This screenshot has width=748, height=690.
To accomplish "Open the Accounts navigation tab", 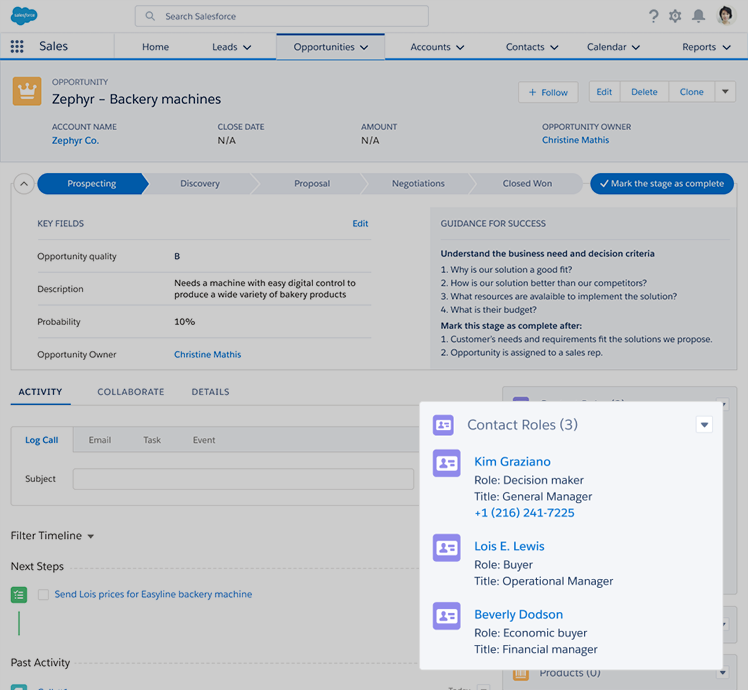I will point(438,47).
